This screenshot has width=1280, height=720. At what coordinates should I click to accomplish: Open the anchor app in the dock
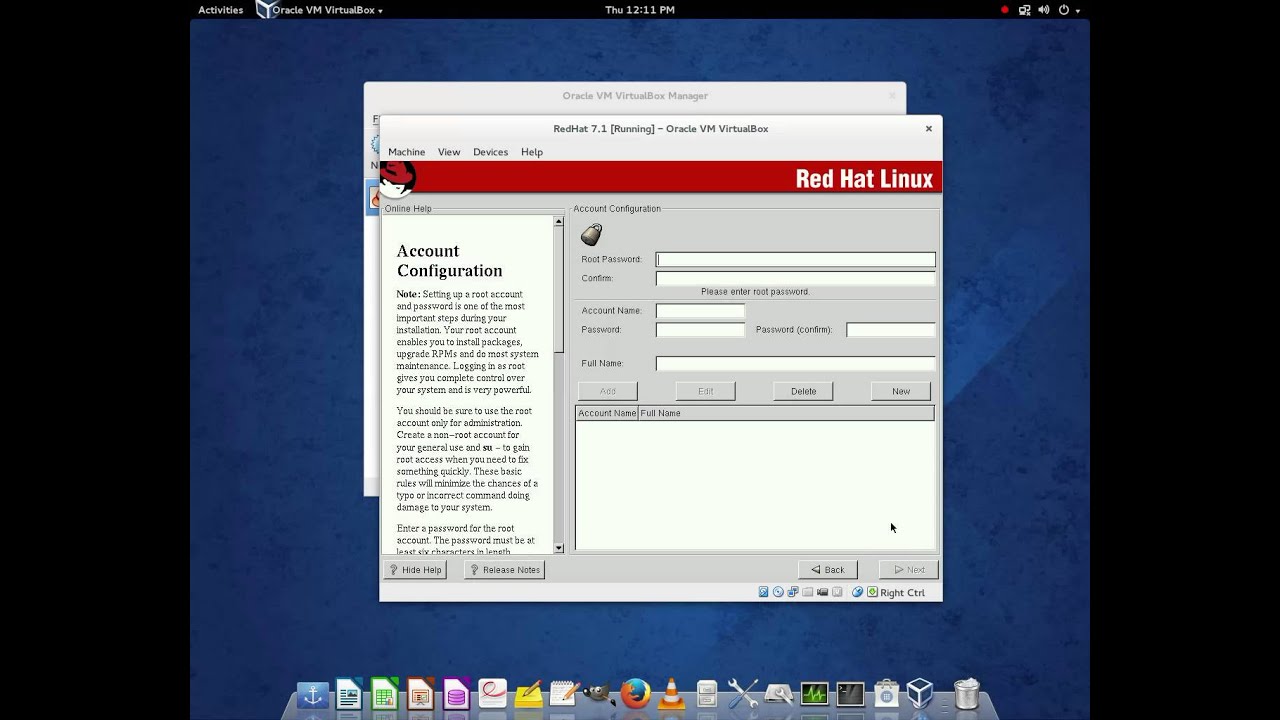coord(313,694)
